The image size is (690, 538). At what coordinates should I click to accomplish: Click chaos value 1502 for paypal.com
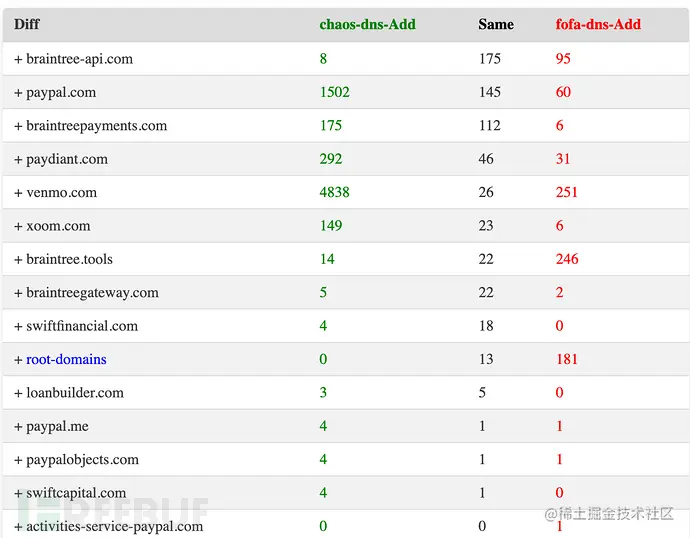[x=334, y=92]
